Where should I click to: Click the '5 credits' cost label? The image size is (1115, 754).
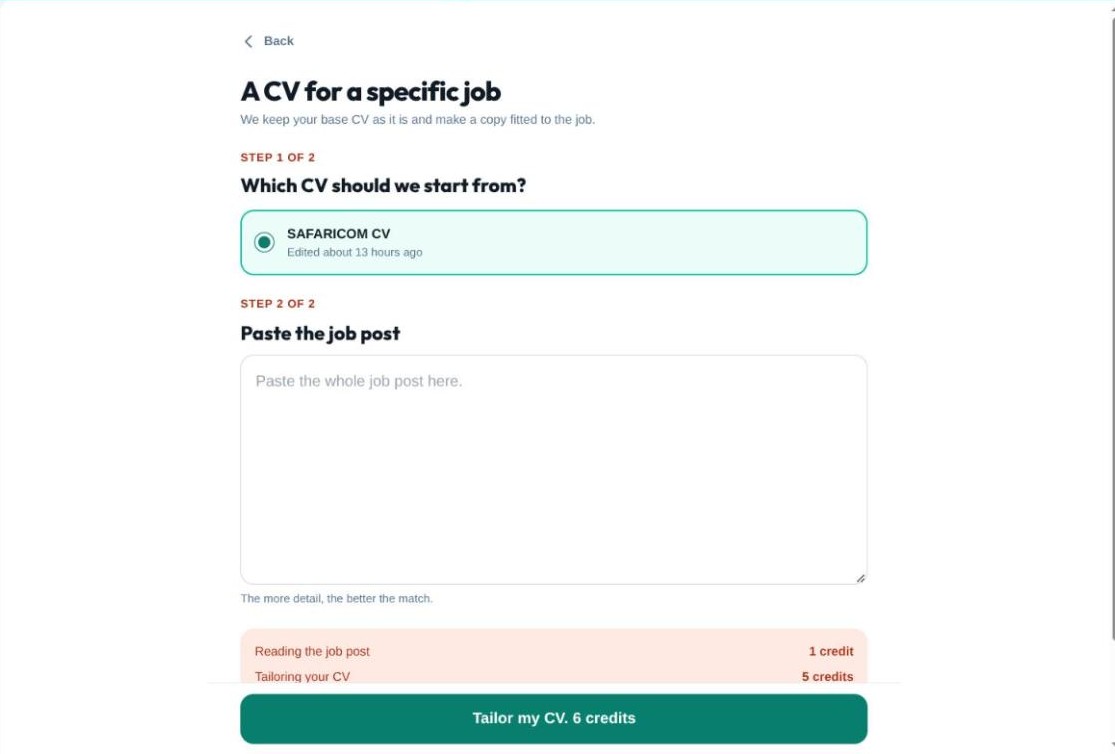(x=828, y=676)
